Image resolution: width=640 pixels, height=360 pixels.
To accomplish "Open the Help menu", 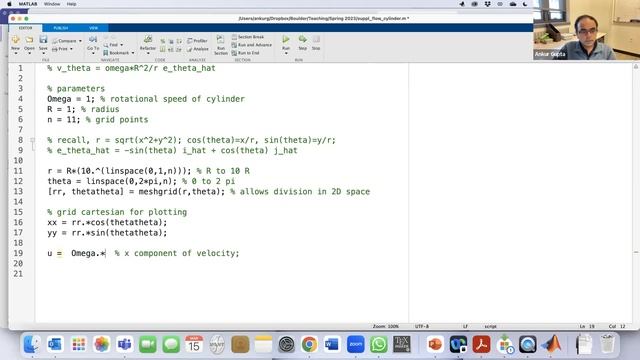I will [71, 4].
